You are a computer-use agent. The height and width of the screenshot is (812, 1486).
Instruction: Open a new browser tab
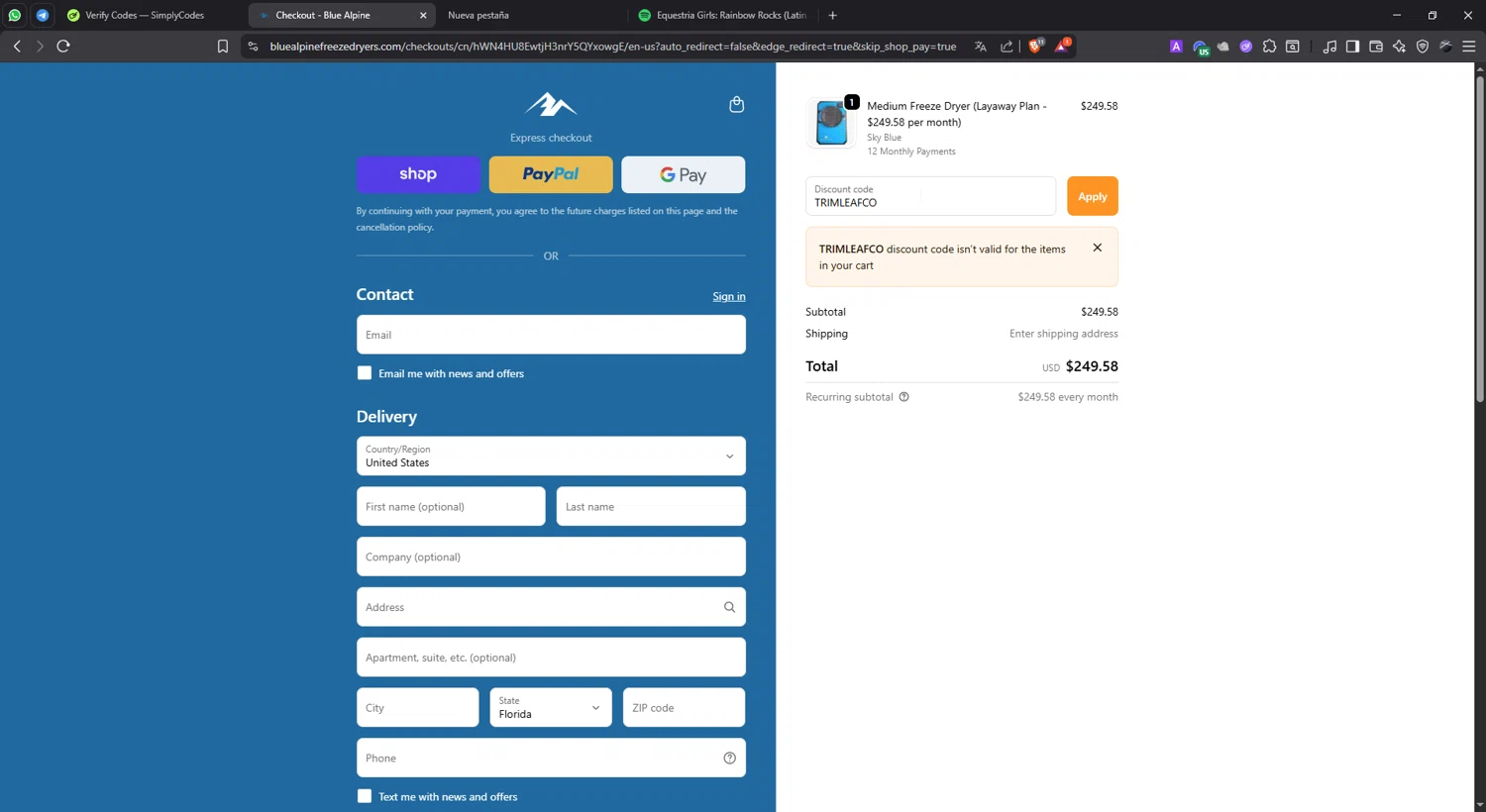(832, 15)
